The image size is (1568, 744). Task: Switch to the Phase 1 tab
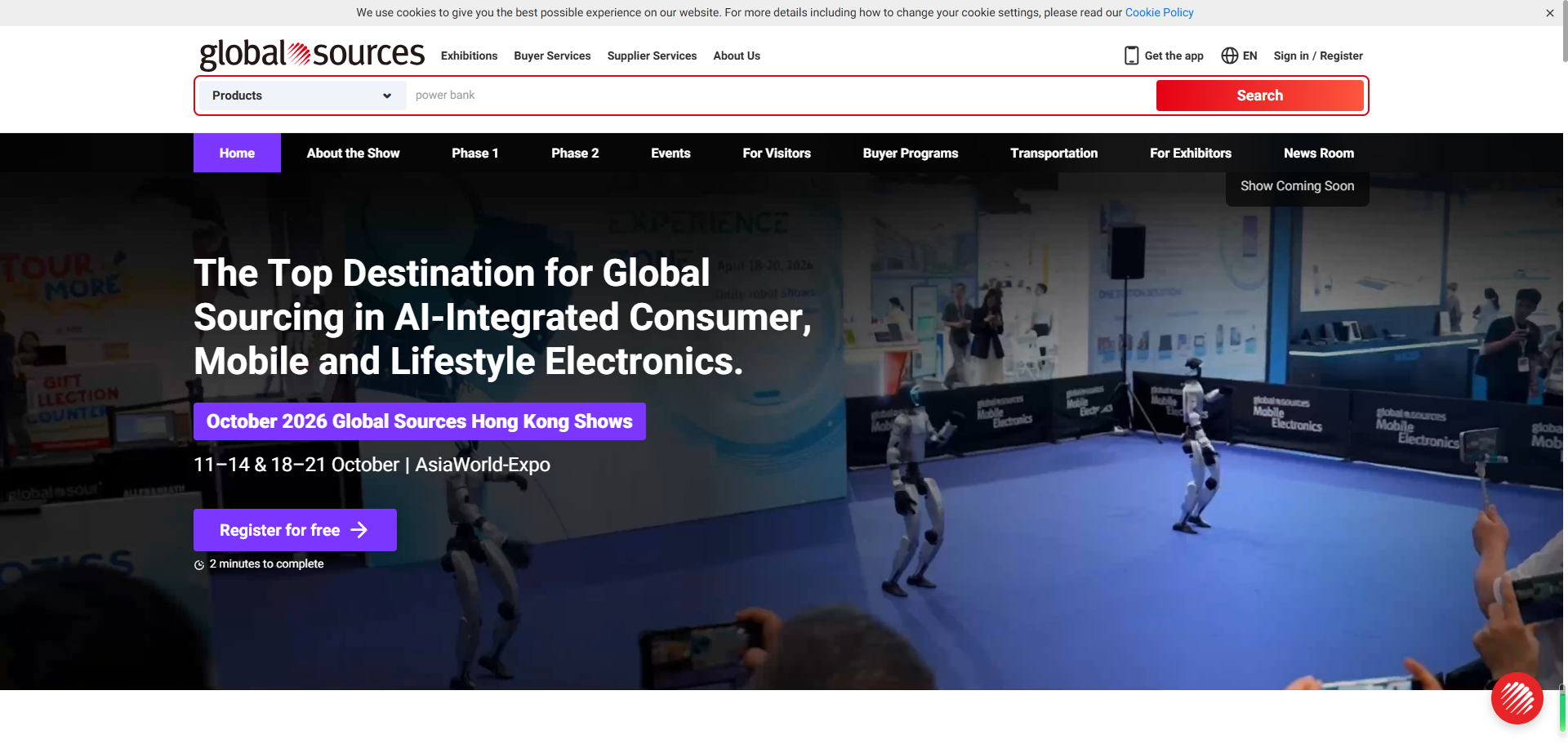475,153
